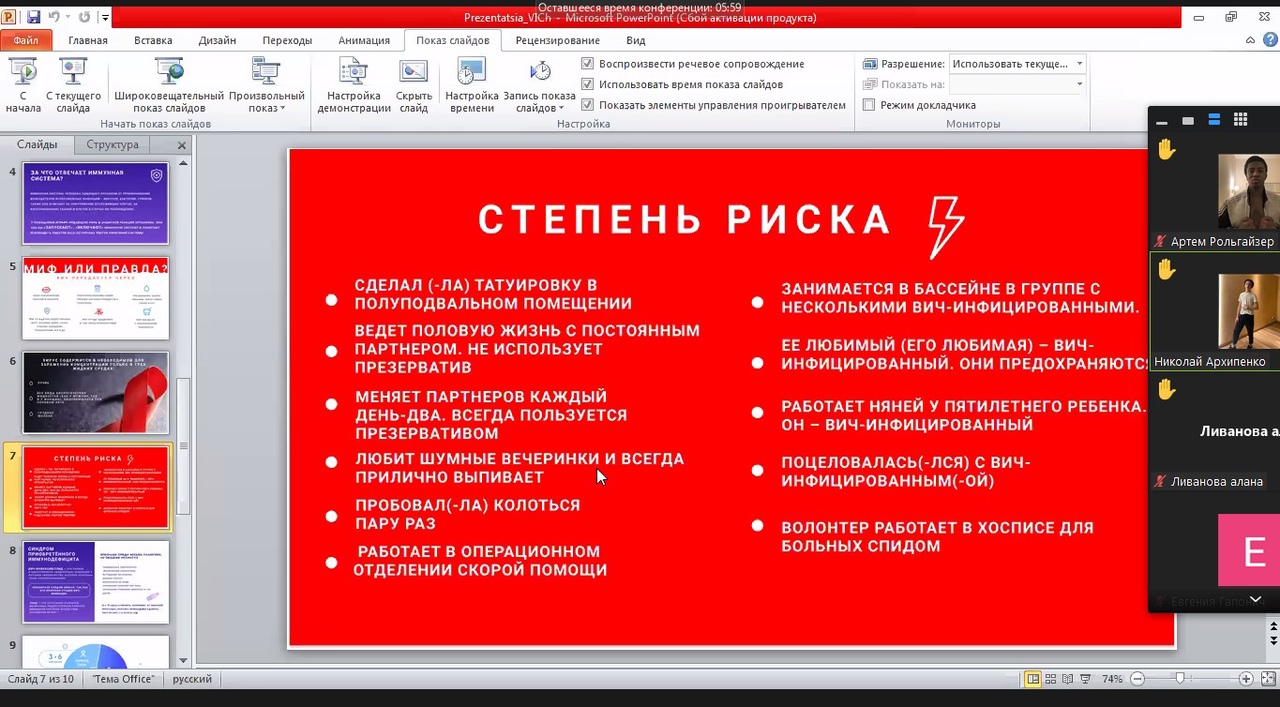Start slideshow from current slide
The width and height of the screenshot is (1280, 707).
click(73, 86)
